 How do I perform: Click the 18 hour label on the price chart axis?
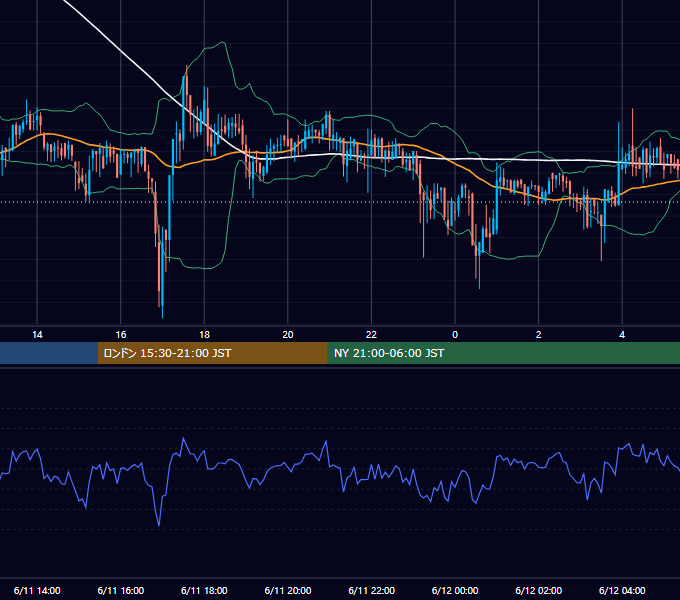click(x=204, y=335)
